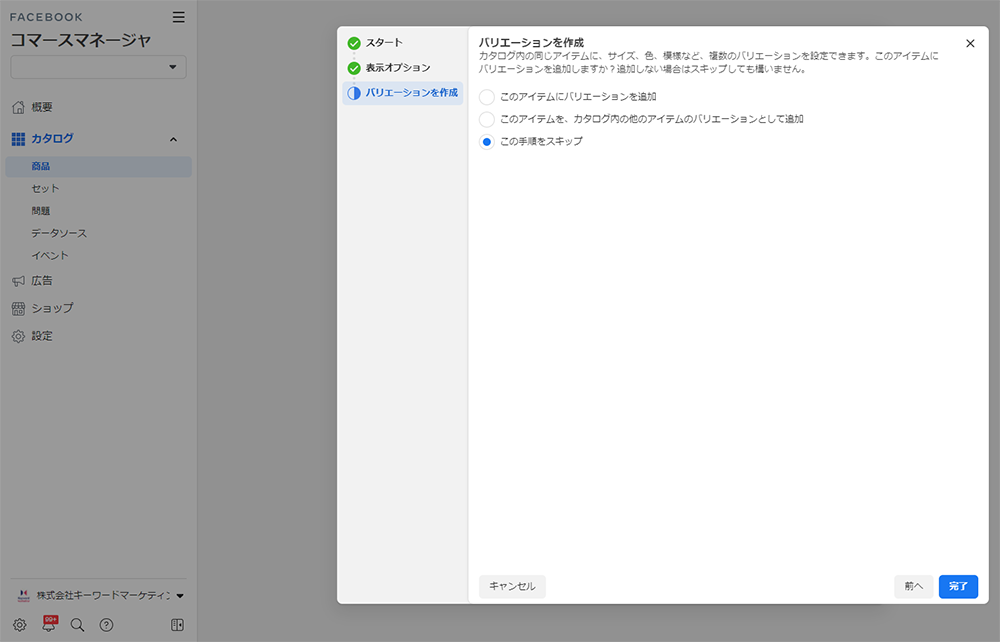Open the company account switcher arrow

click(180, 596)
